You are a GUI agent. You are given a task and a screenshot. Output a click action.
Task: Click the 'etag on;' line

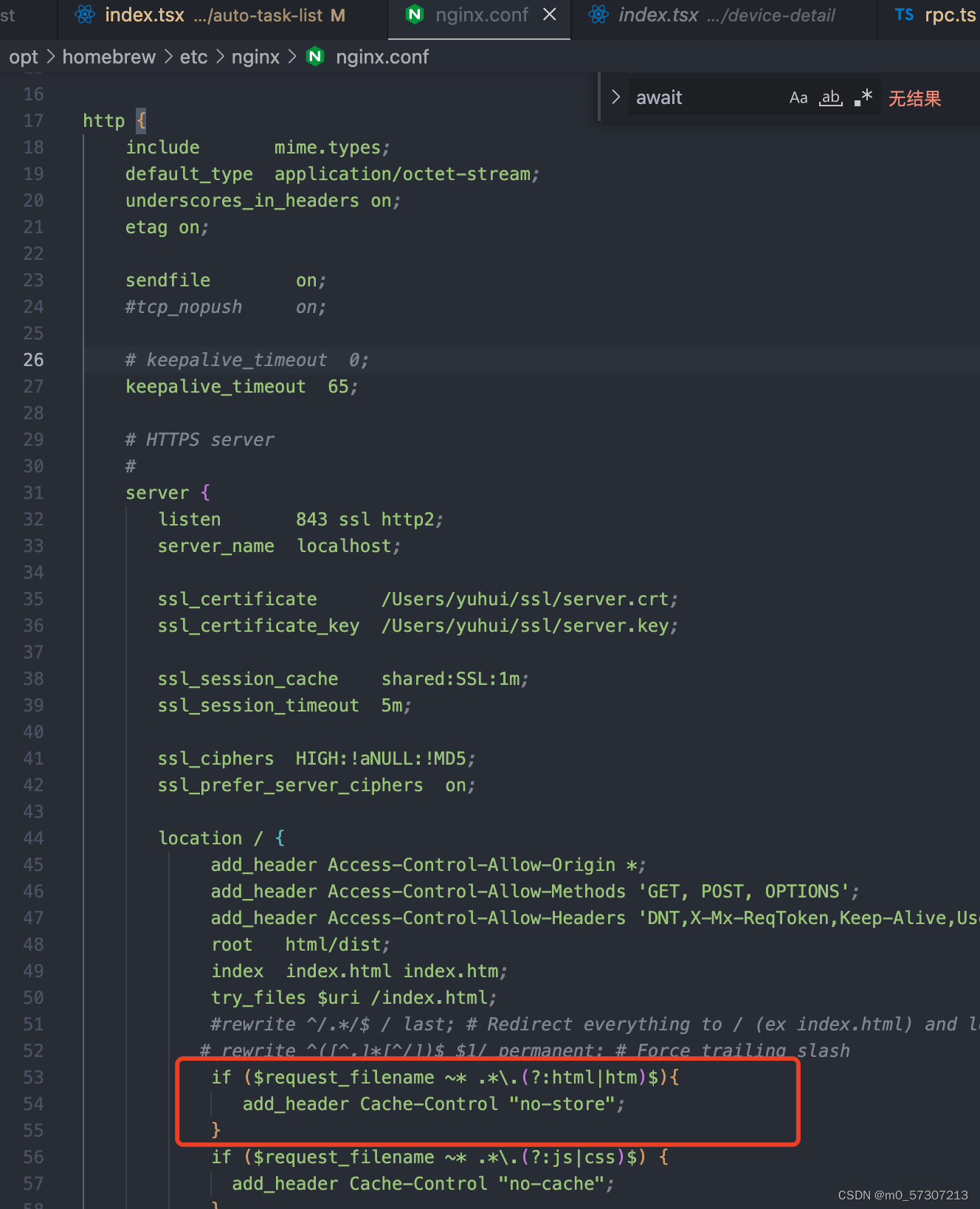[167, 227]
